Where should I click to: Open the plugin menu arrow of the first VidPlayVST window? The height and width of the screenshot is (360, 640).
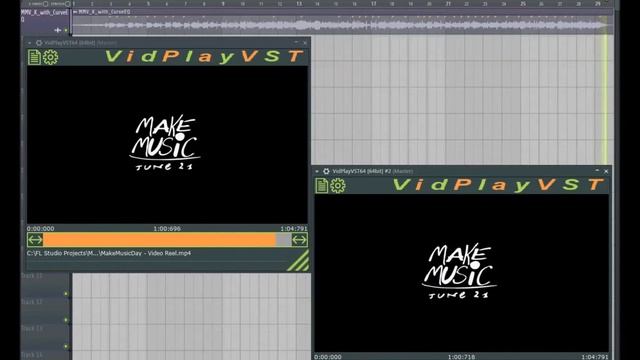30,43
